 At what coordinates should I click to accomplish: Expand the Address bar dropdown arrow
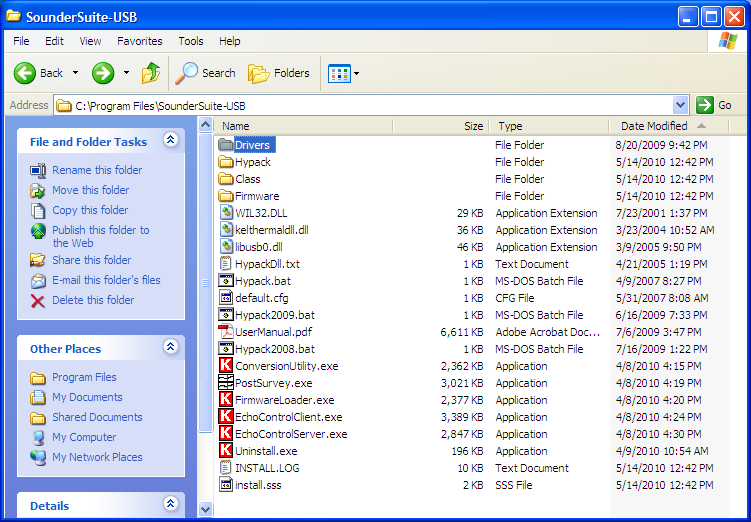681,105
